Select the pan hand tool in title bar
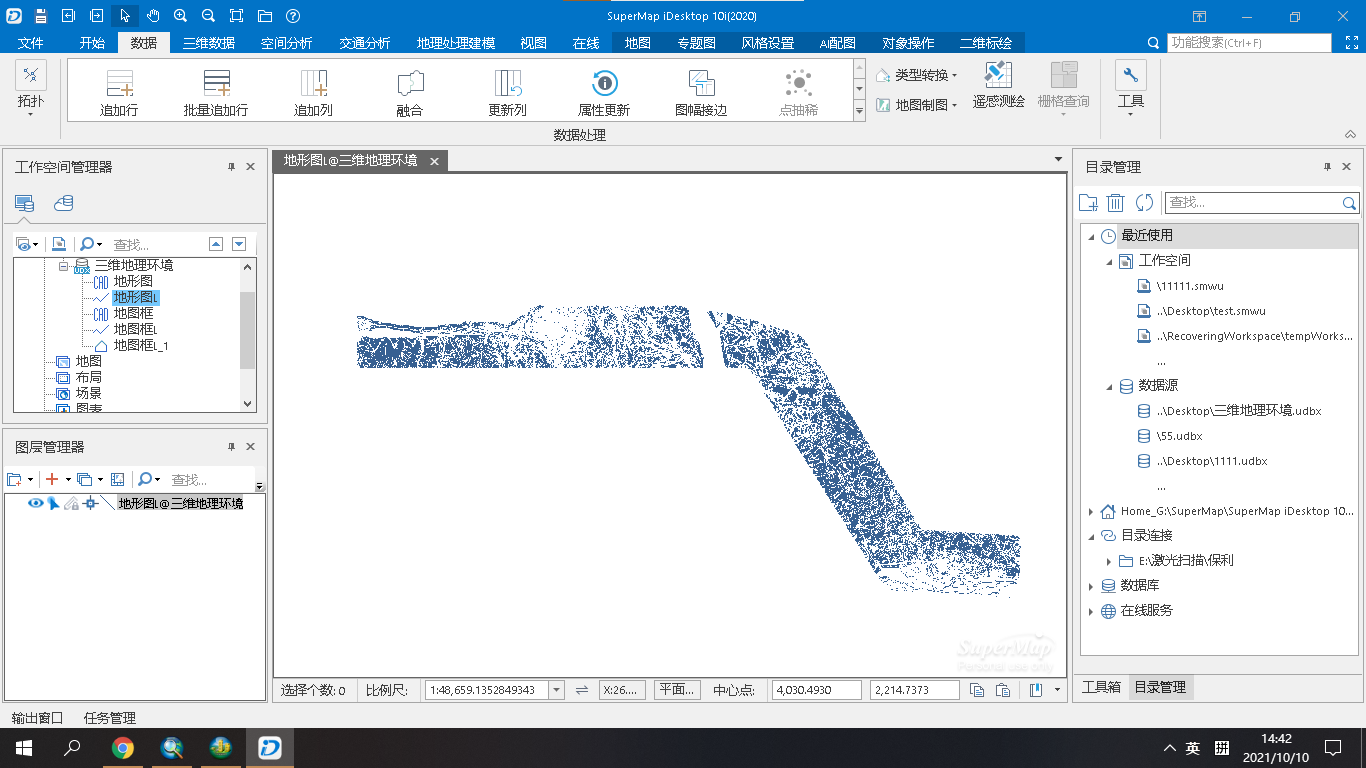This screenshot has height=768, width=1366. [152, 16]
